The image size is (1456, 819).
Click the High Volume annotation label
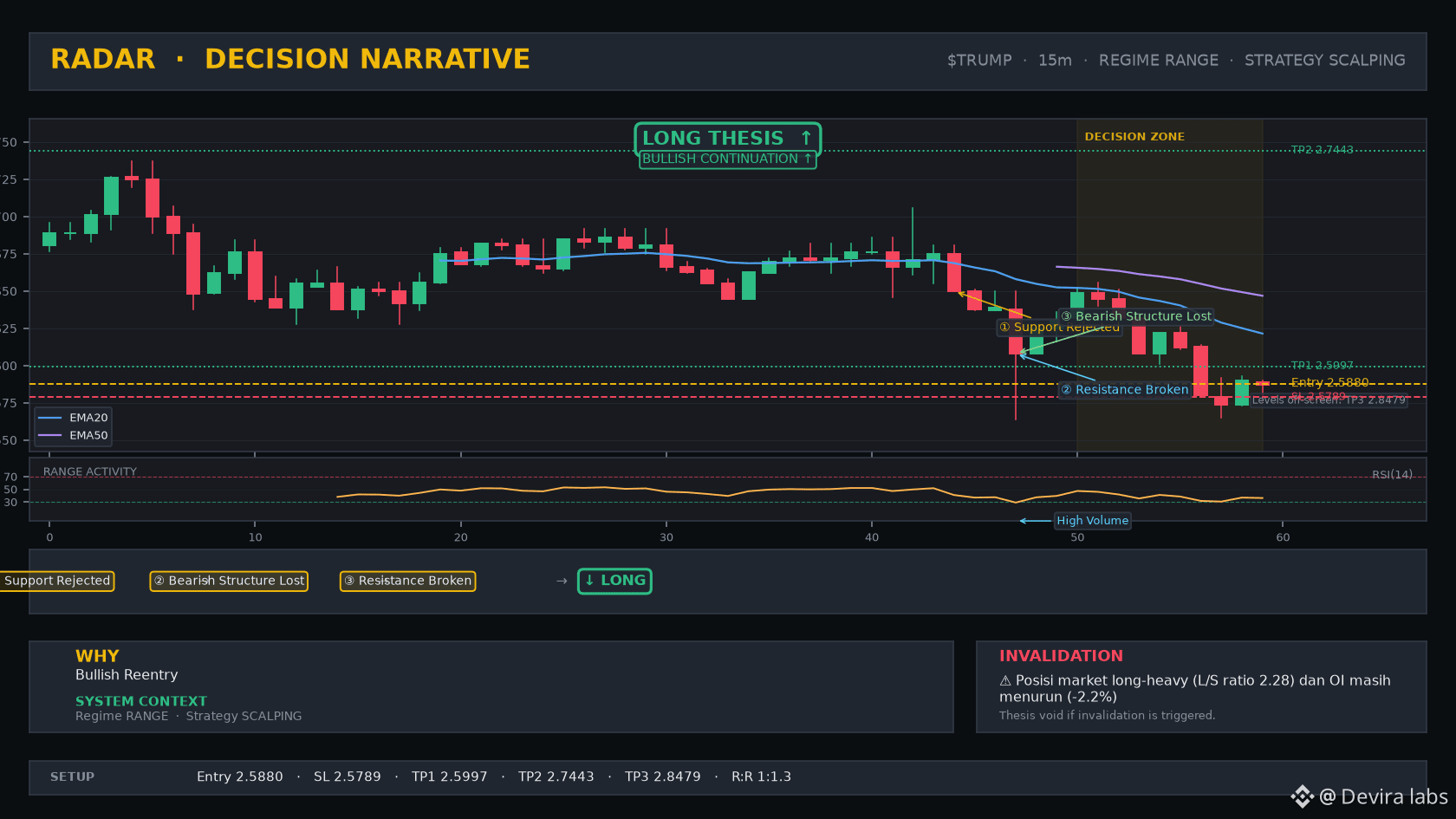pyautogui.click(x=1092, y=521)
